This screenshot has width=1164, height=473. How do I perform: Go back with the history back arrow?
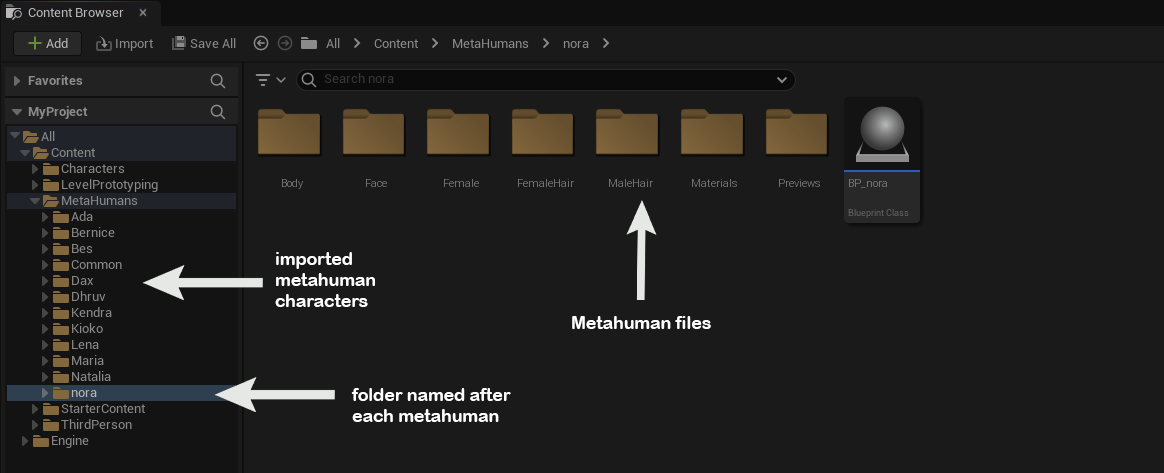point(261,43)
